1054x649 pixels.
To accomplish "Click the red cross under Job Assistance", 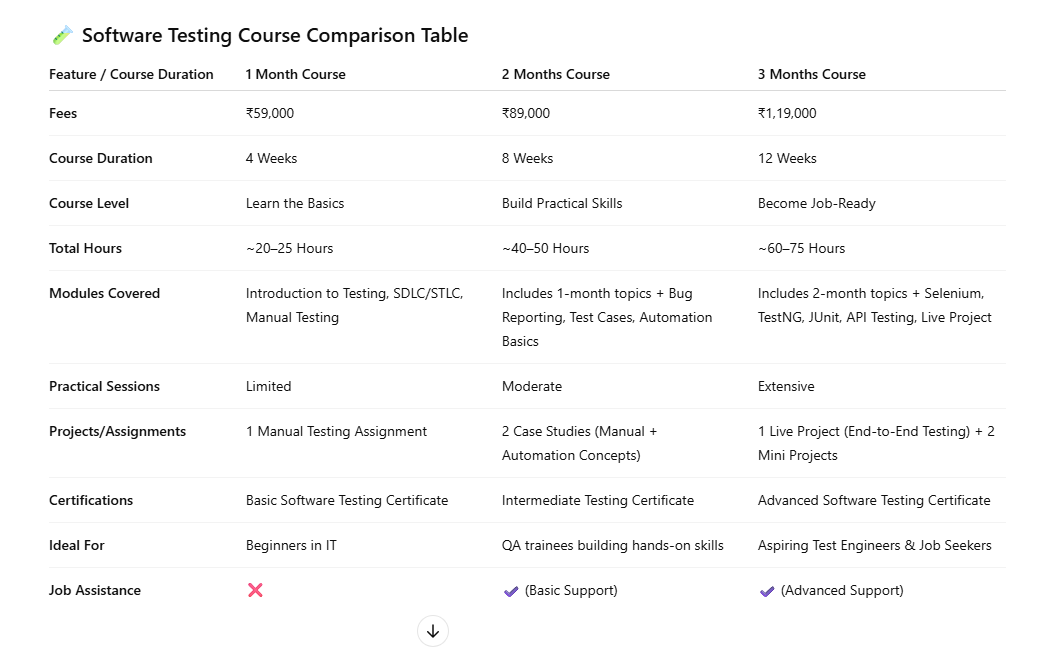I will [255, 590].
